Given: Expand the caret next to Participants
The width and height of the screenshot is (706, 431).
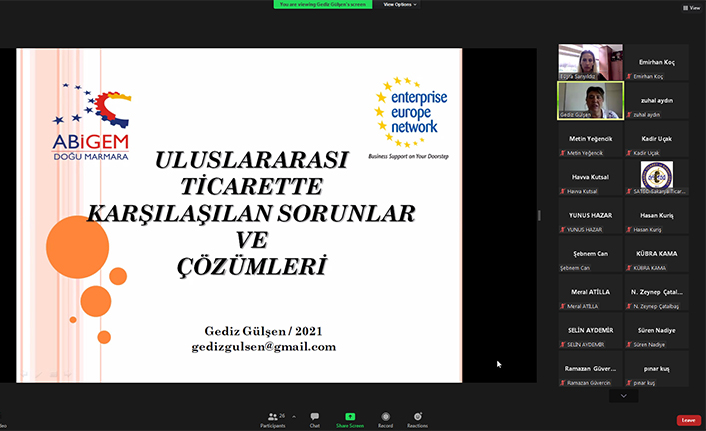Looking at the screenshot, I should pyautogui.click(x=294, y=417).
